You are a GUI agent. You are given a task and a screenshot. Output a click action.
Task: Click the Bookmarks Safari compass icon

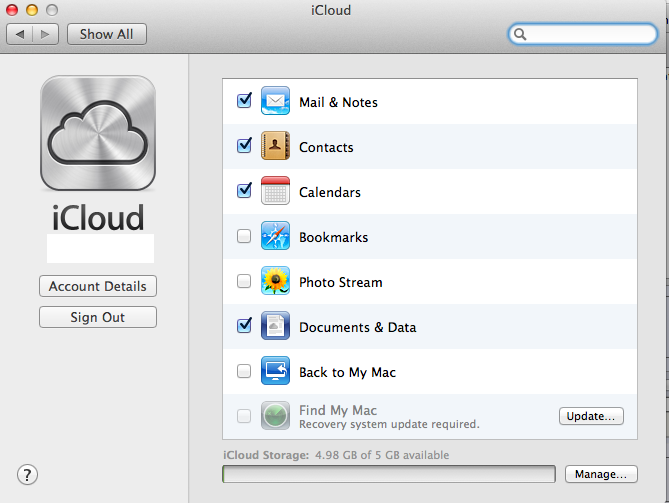tap(275, 236)
